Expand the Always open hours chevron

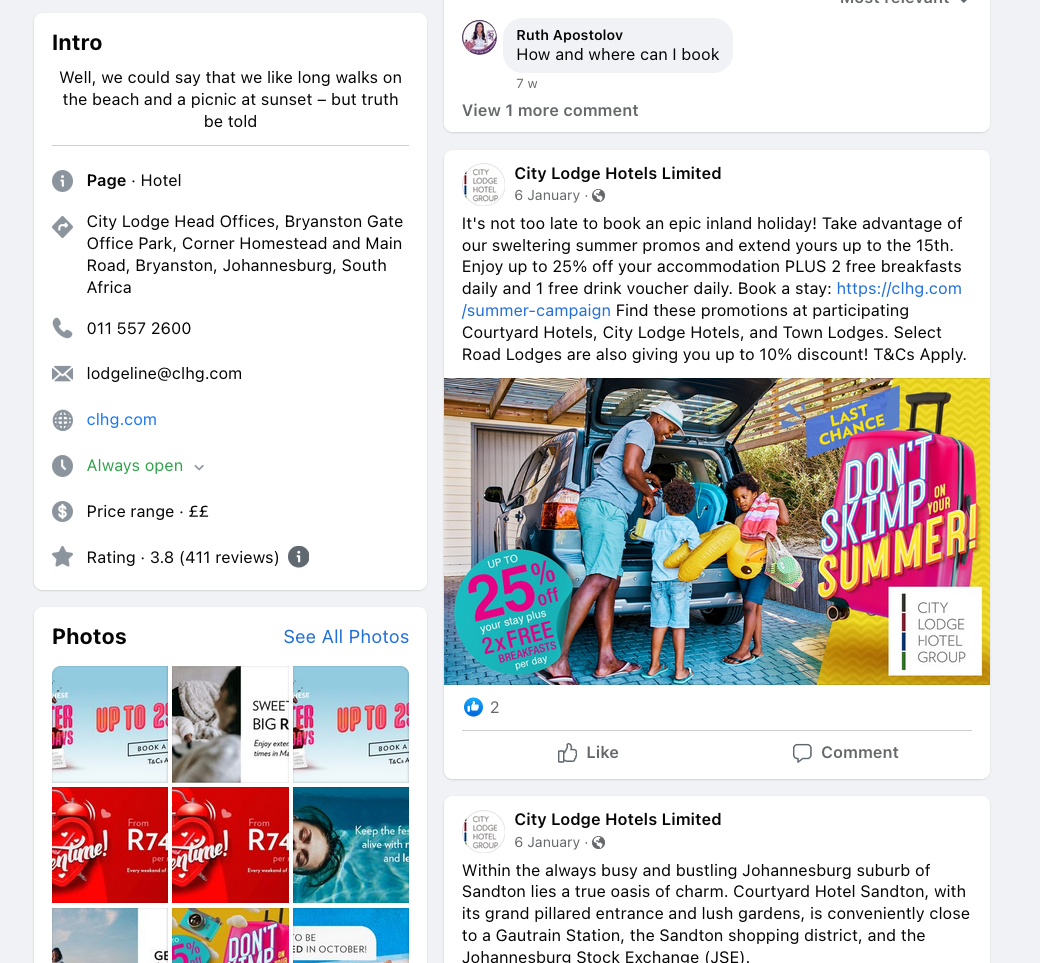click(x=199, y=467)
